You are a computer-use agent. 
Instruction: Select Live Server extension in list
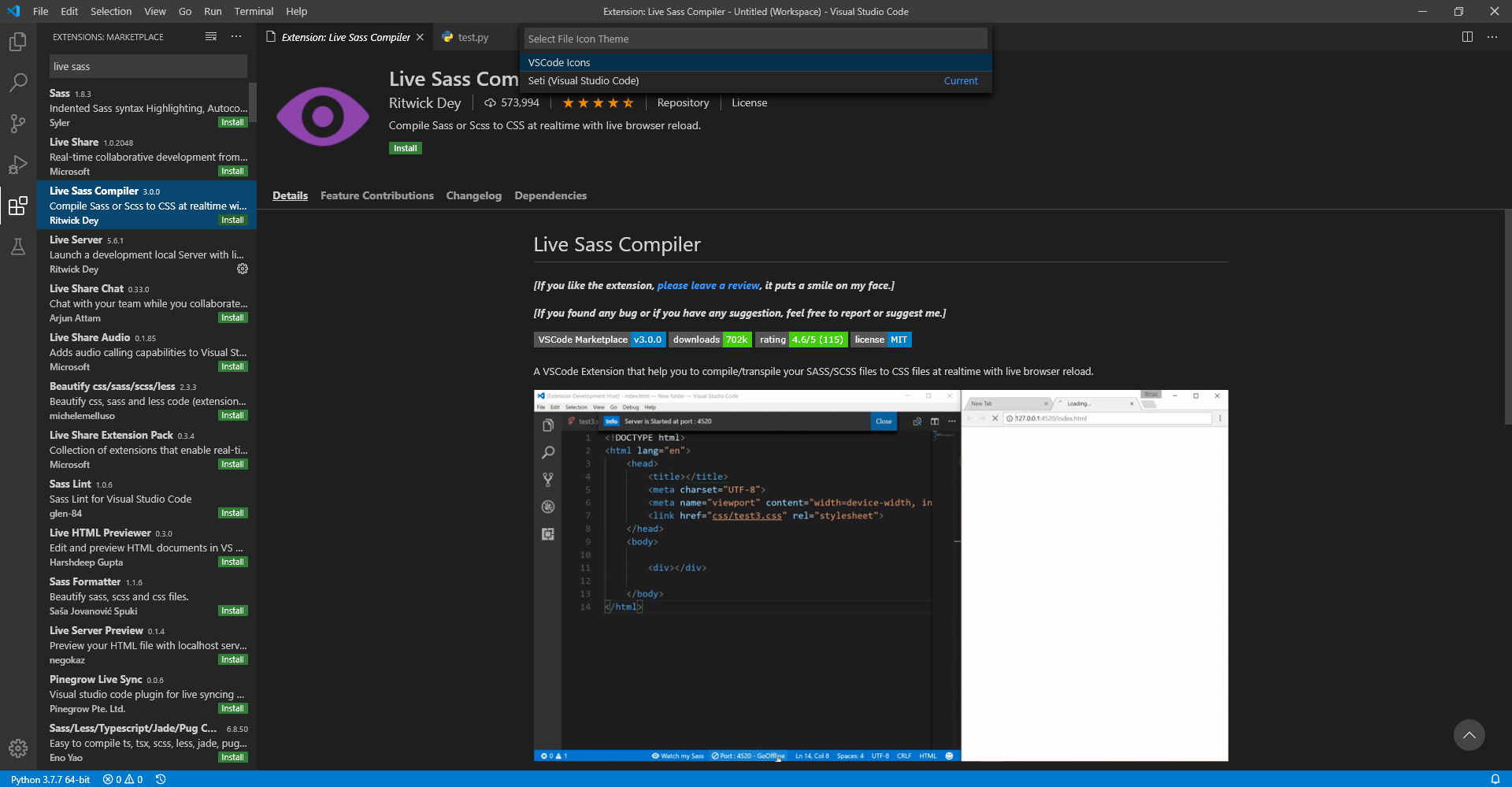pos(146,254)
